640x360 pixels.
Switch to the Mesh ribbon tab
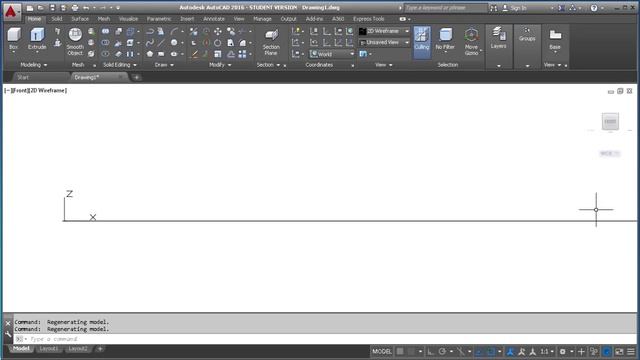(104, 19)
